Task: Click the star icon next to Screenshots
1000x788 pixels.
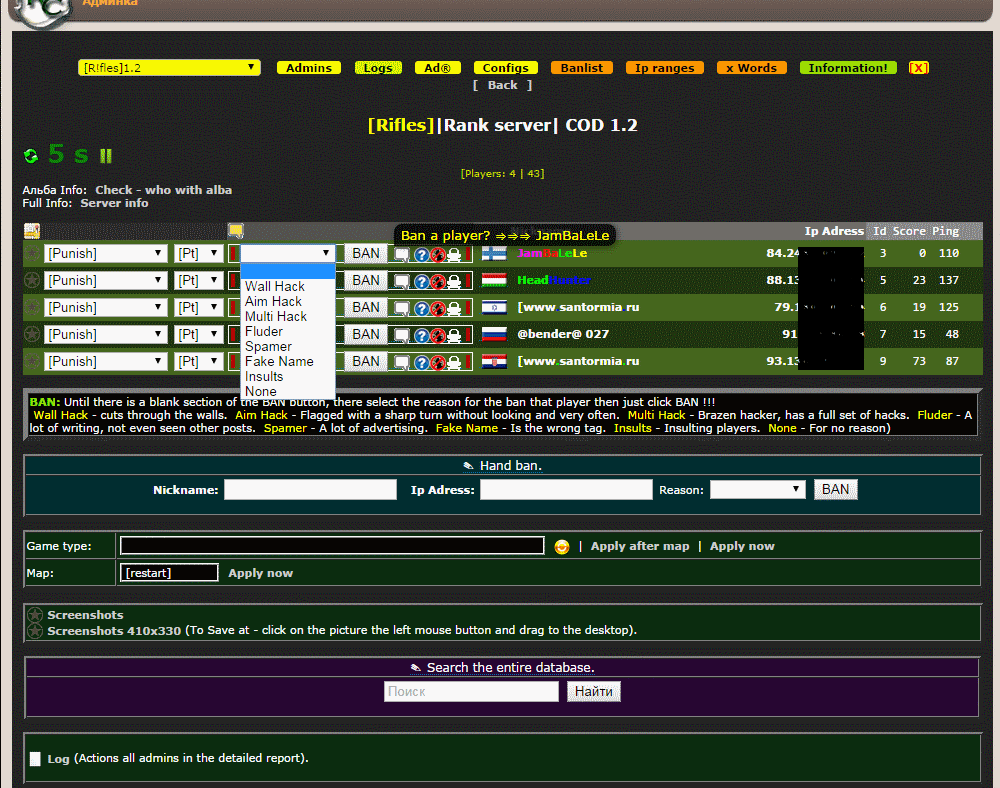Action: click(x=35, y=615)
